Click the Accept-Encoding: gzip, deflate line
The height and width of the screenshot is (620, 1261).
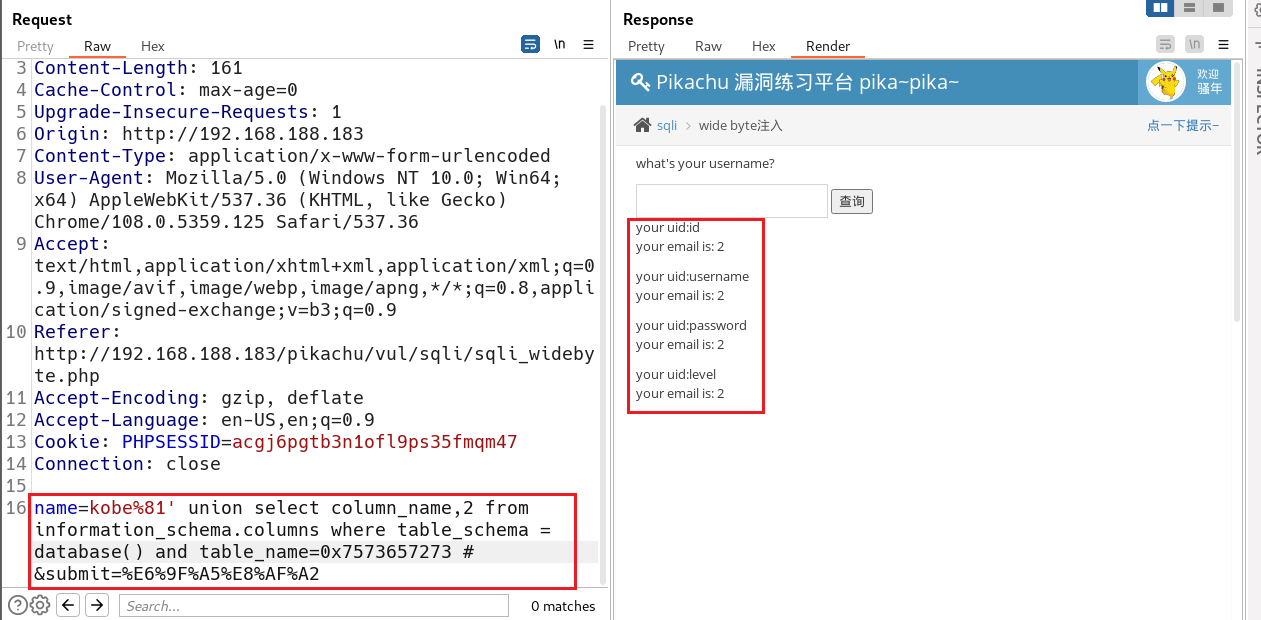199,398
